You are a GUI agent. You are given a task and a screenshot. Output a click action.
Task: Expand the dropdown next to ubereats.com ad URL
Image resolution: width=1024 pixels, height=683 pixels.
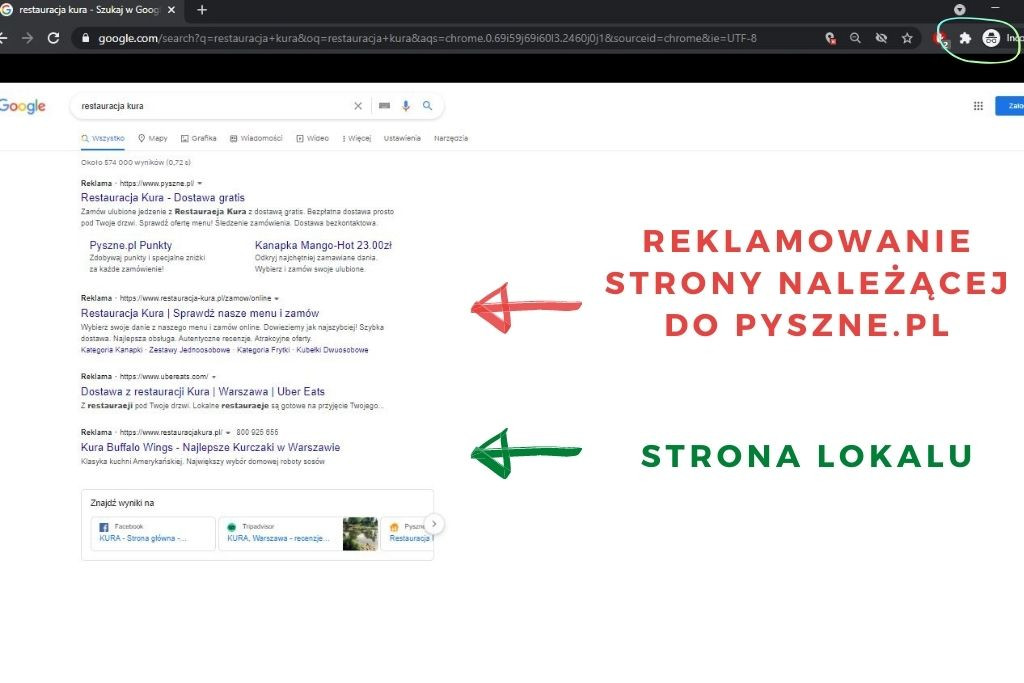(214, 377)
